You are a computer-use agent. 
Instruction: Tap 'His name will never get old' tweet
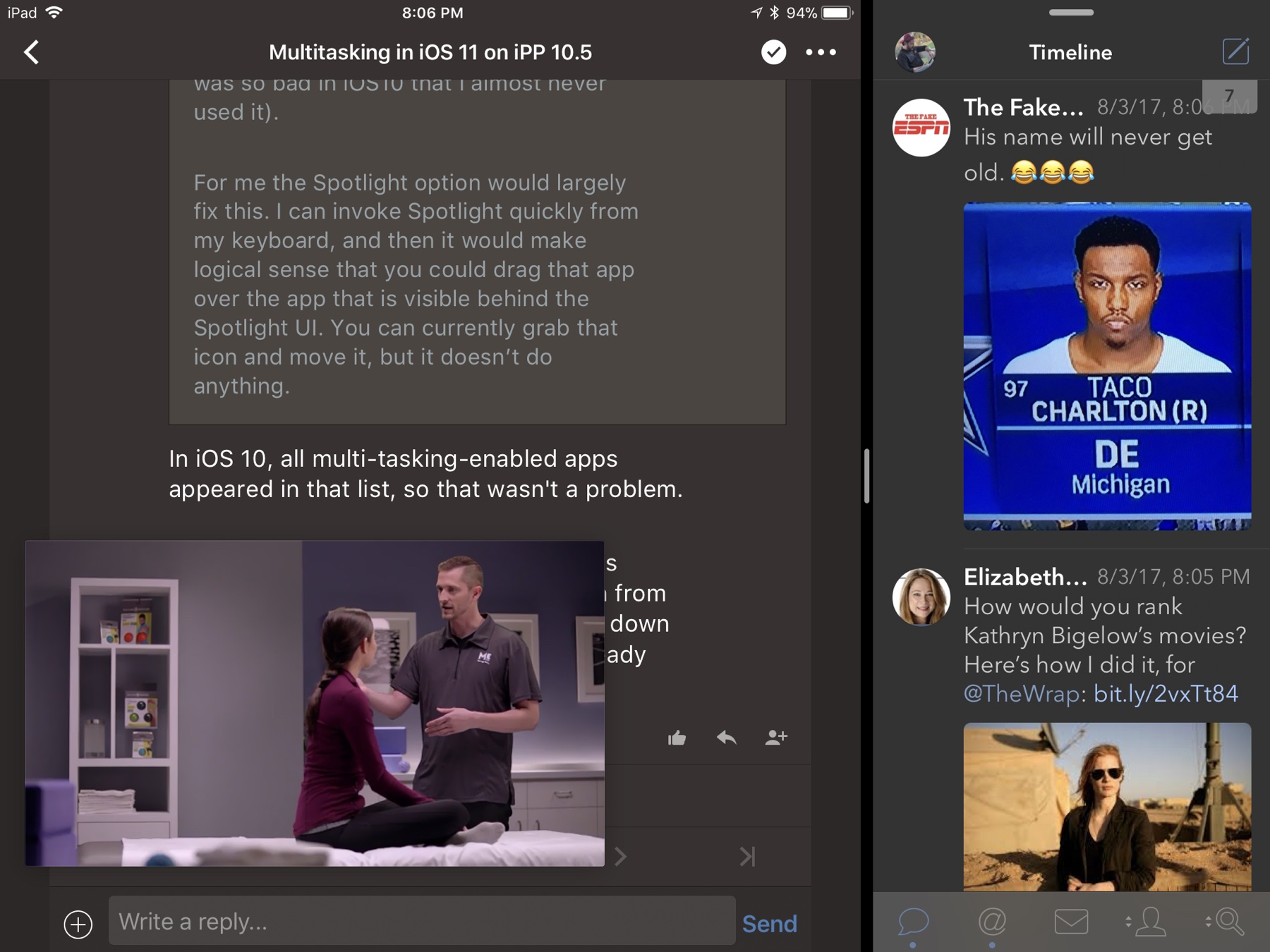pyautogui.click(x=1088, y=154)
